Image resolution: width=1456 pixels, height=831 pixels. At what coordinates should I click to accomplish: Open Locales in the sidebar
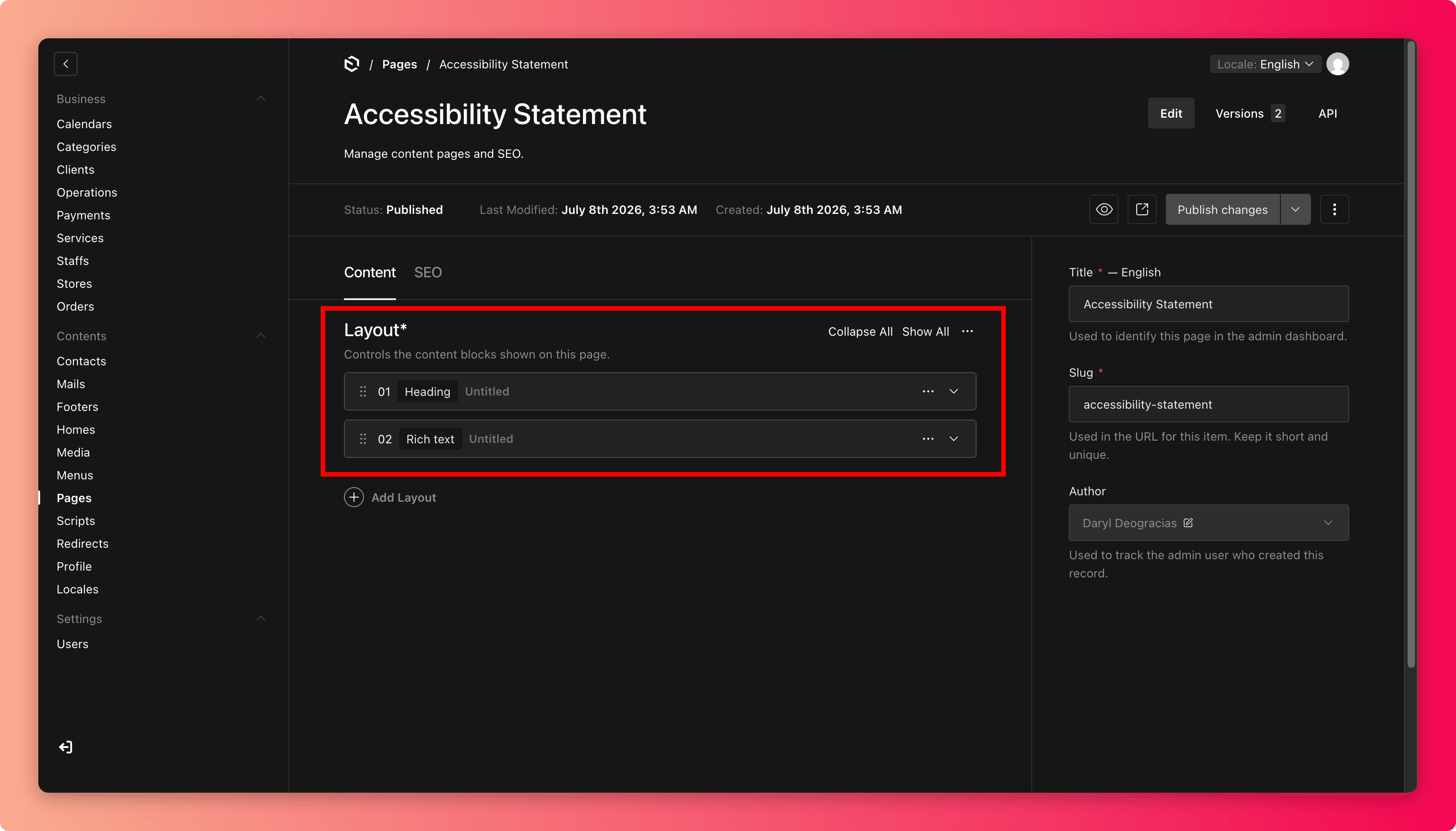point(78,590)
